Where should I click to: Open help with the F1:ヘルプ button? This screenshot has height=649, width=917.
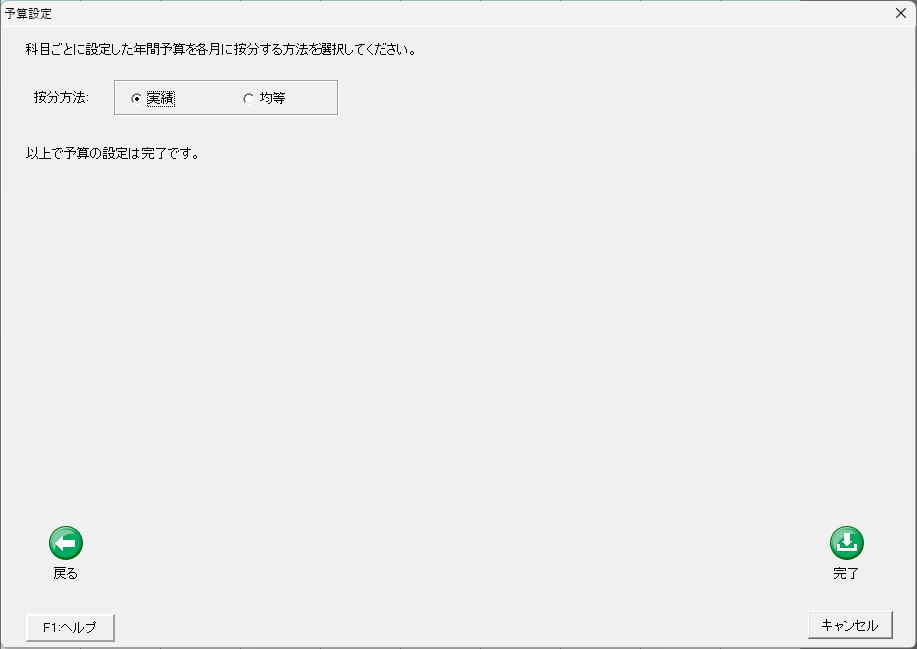coord(70,627)
